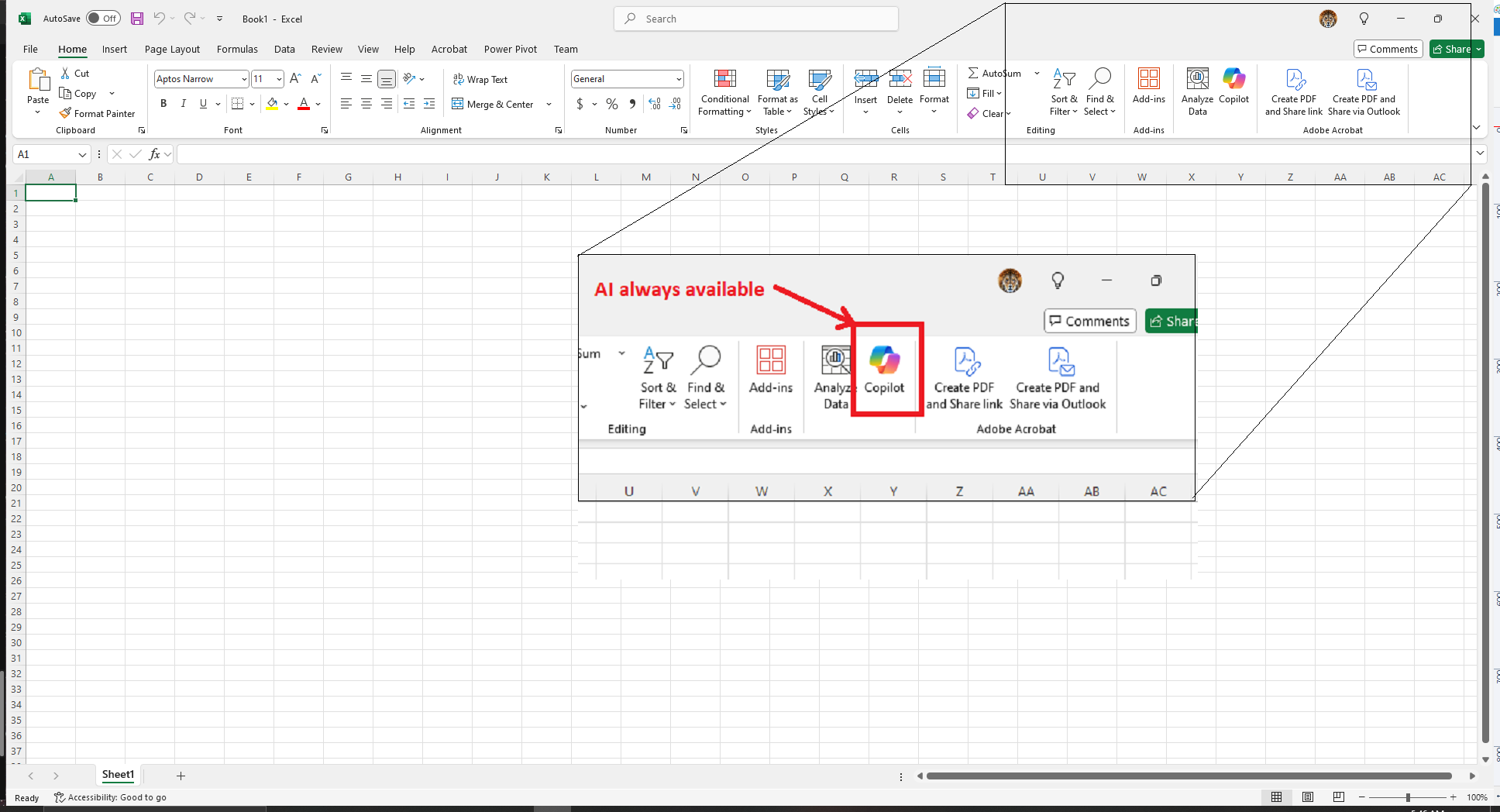Add a new sheet with plus button

pos(181,776)
